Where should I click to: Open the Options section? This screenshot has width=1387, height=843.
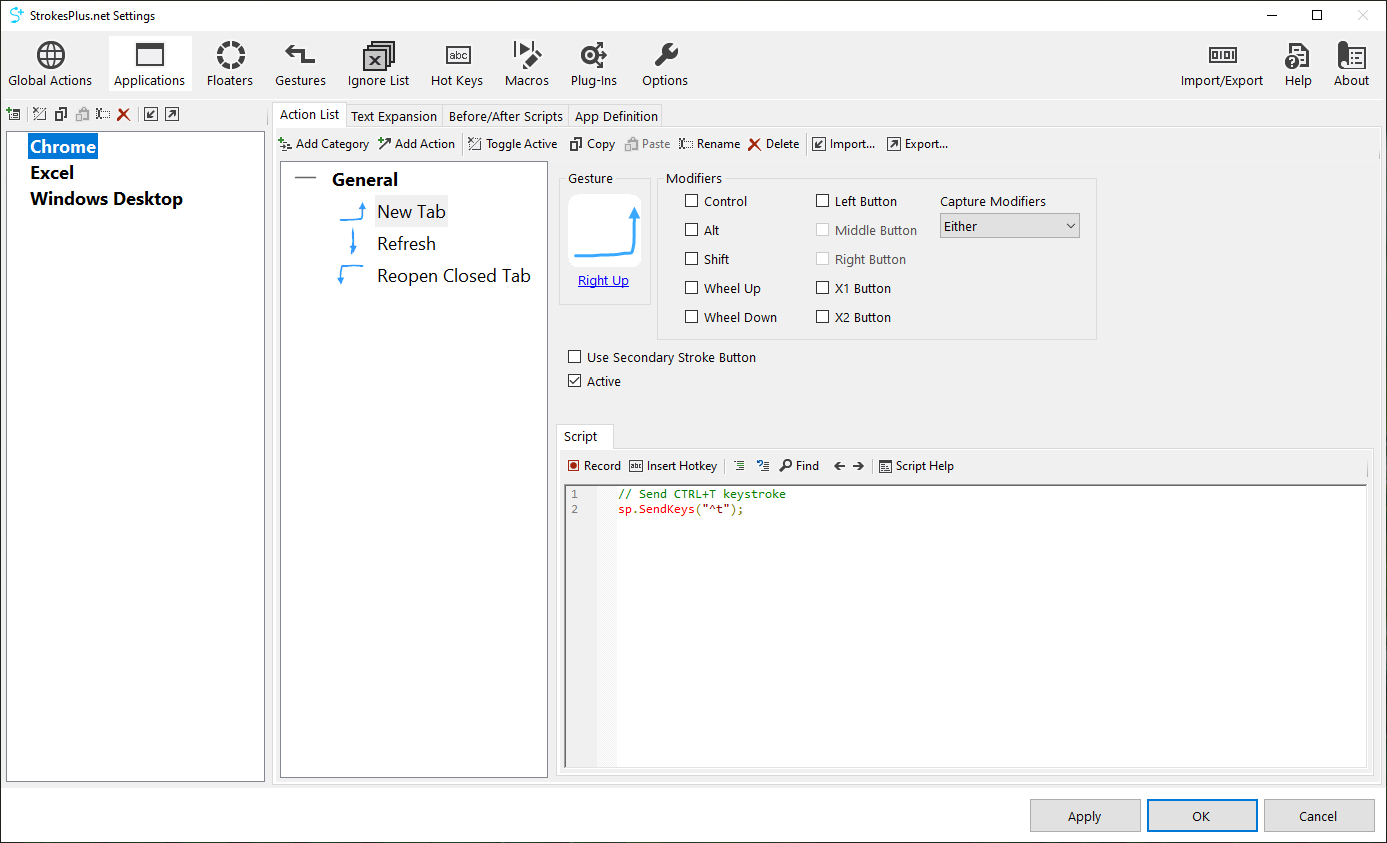(665, 65)
